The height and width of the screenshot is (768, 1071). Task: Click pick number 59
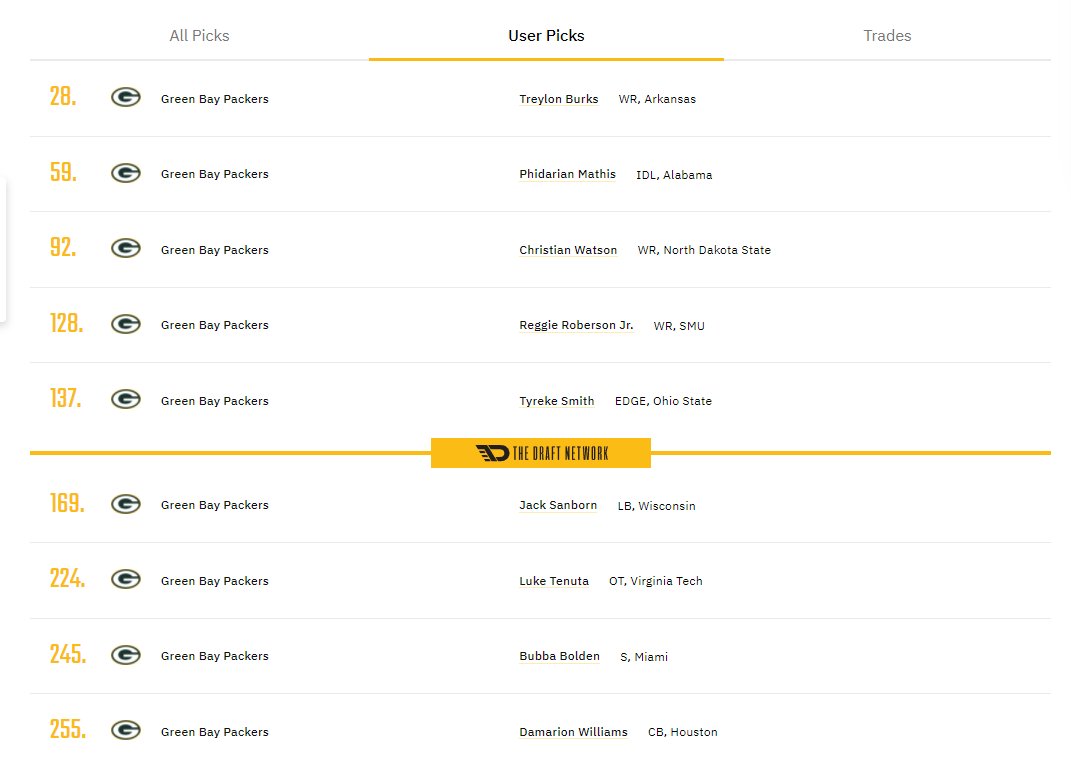coord(63,172)
